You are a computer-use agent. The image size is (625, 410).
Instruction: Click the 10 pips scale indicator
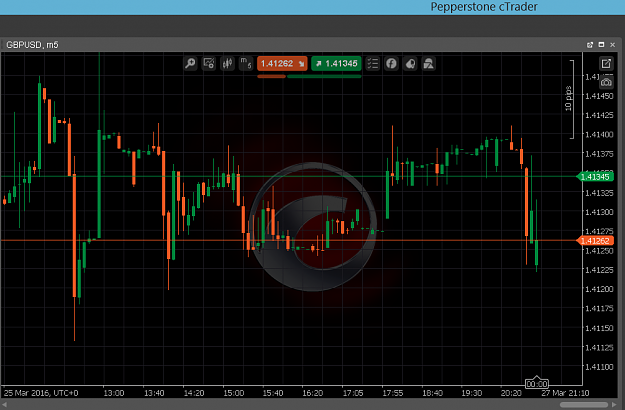click(x=569, y=98)
